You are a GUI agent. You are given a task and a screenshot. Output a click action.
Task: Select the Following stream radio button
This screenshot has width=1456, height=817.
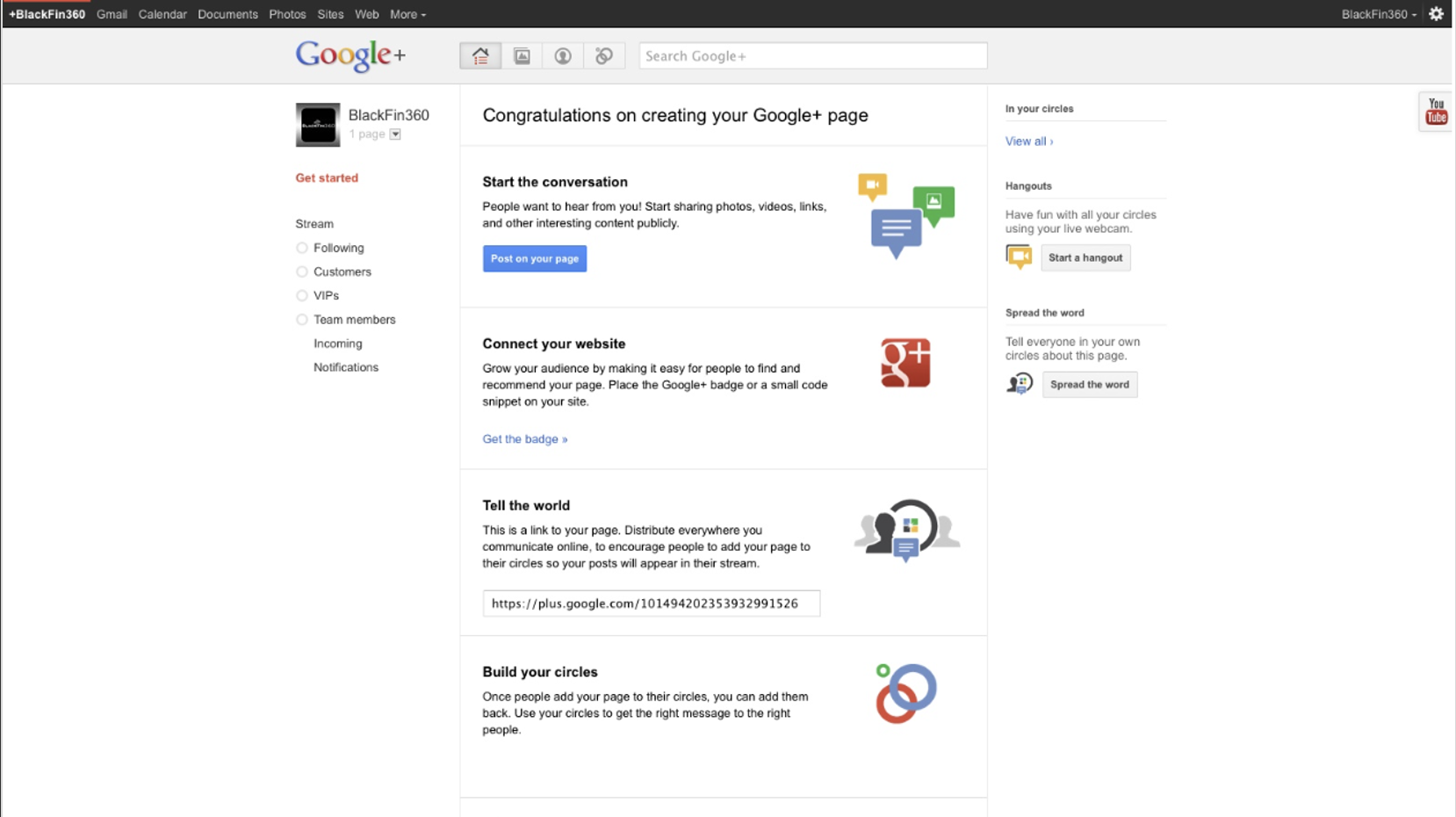click(302, 249)
